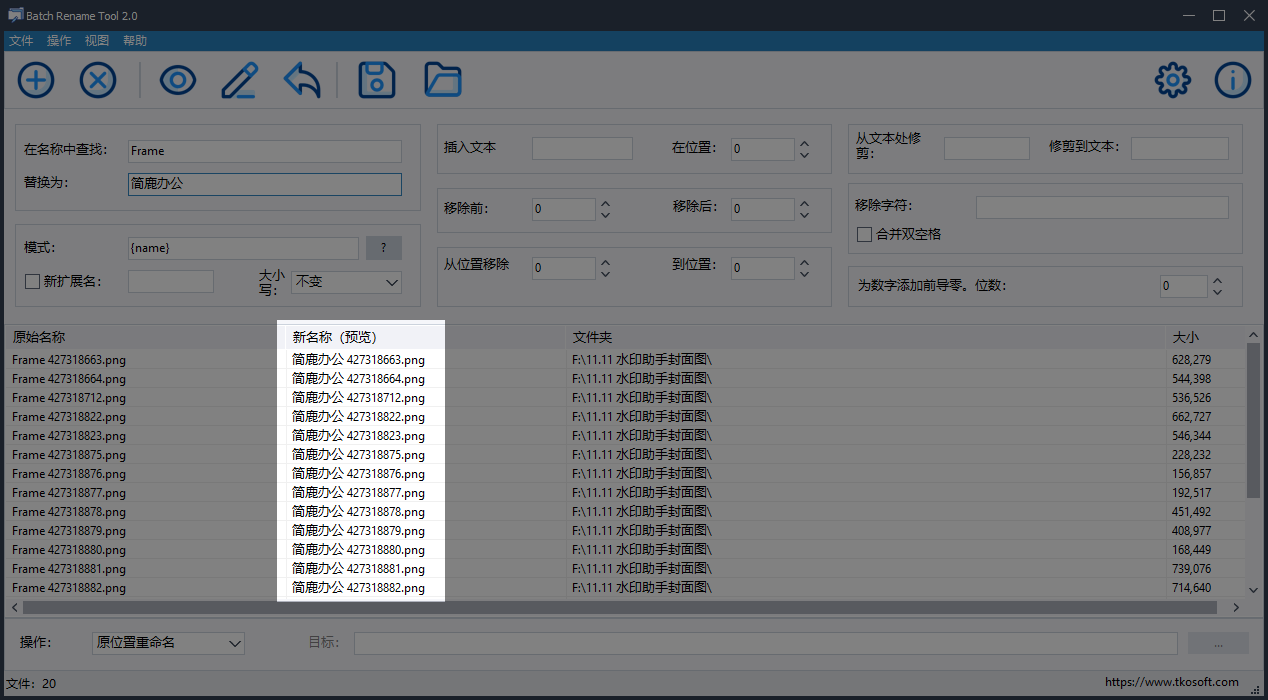Open the https://www.tkosoft.com link
Viewport: 1268px width, 700px height.
[1172, 682]
